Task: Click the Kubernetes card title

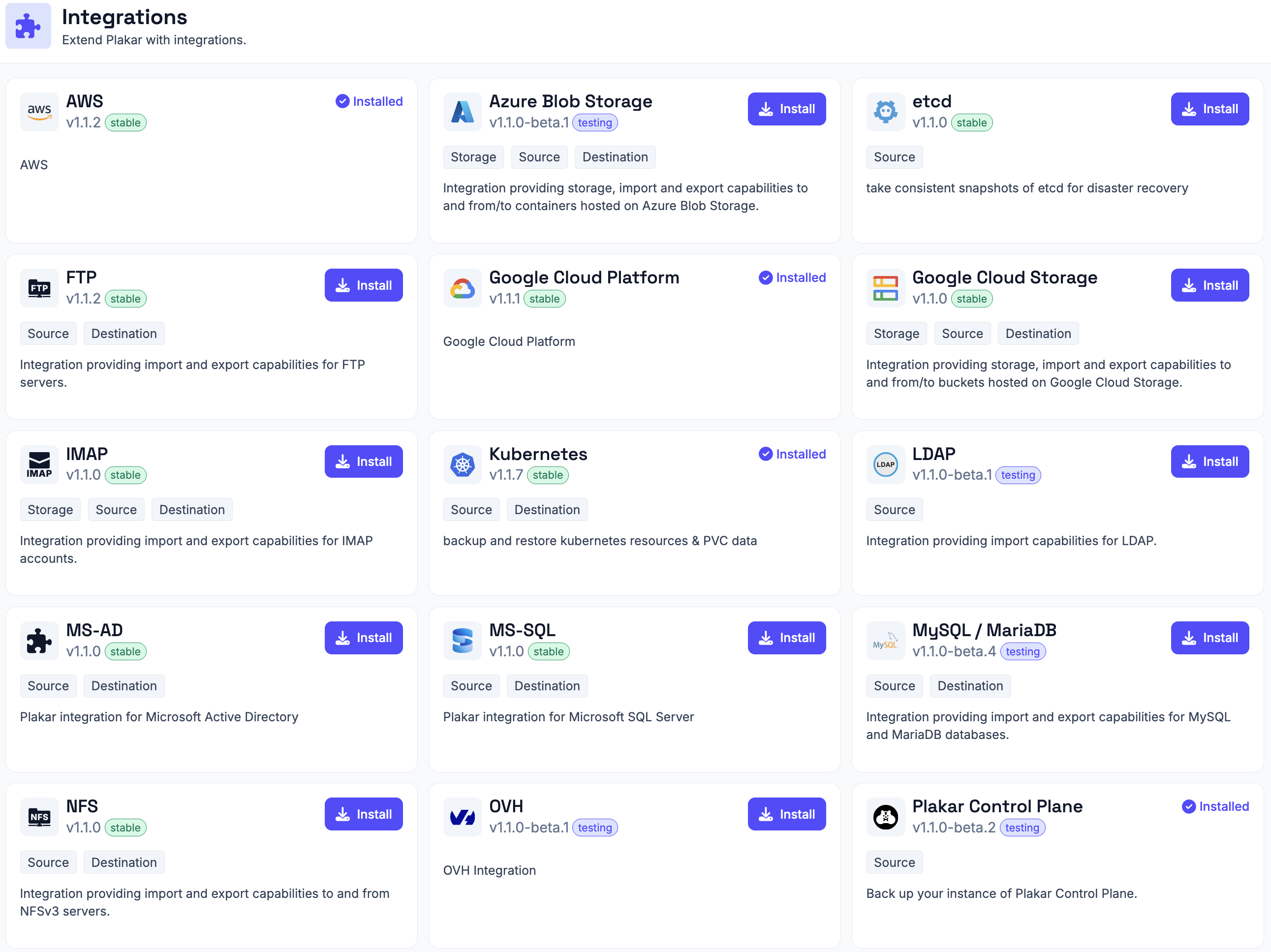Action: click(x=538, y=454)
